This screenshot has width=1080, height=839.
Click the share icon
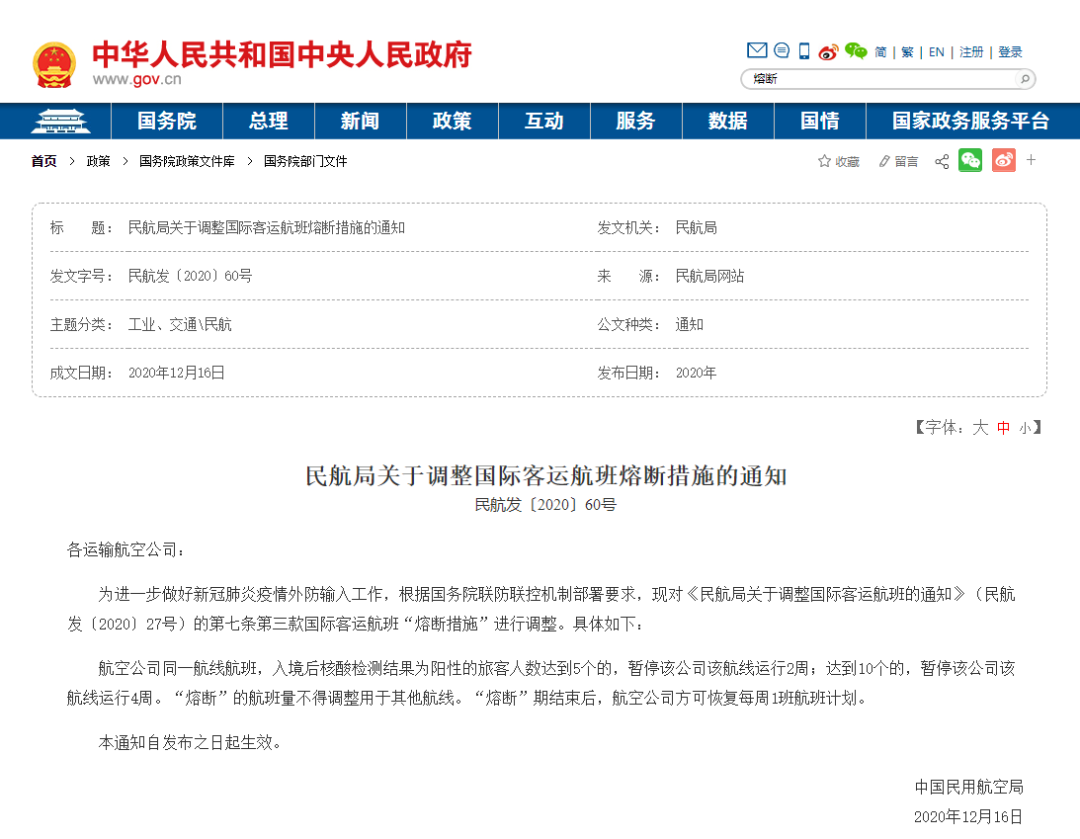point(942,161)
